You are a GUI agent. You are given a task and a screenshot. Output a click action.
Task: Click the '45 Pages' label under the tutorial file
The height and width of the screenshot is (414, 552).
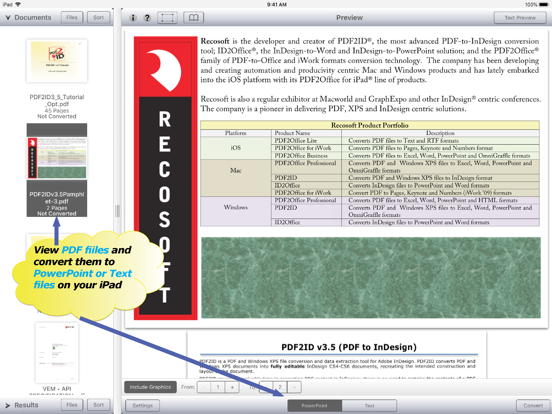tap(57, 111)
